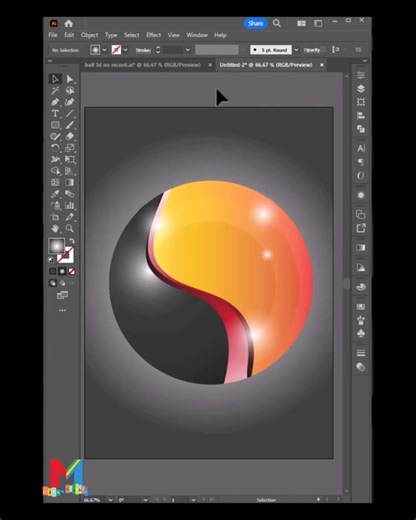This screenshot has width=416, height=520.
Task: Open the Window menu
Action: coord(197,35)
